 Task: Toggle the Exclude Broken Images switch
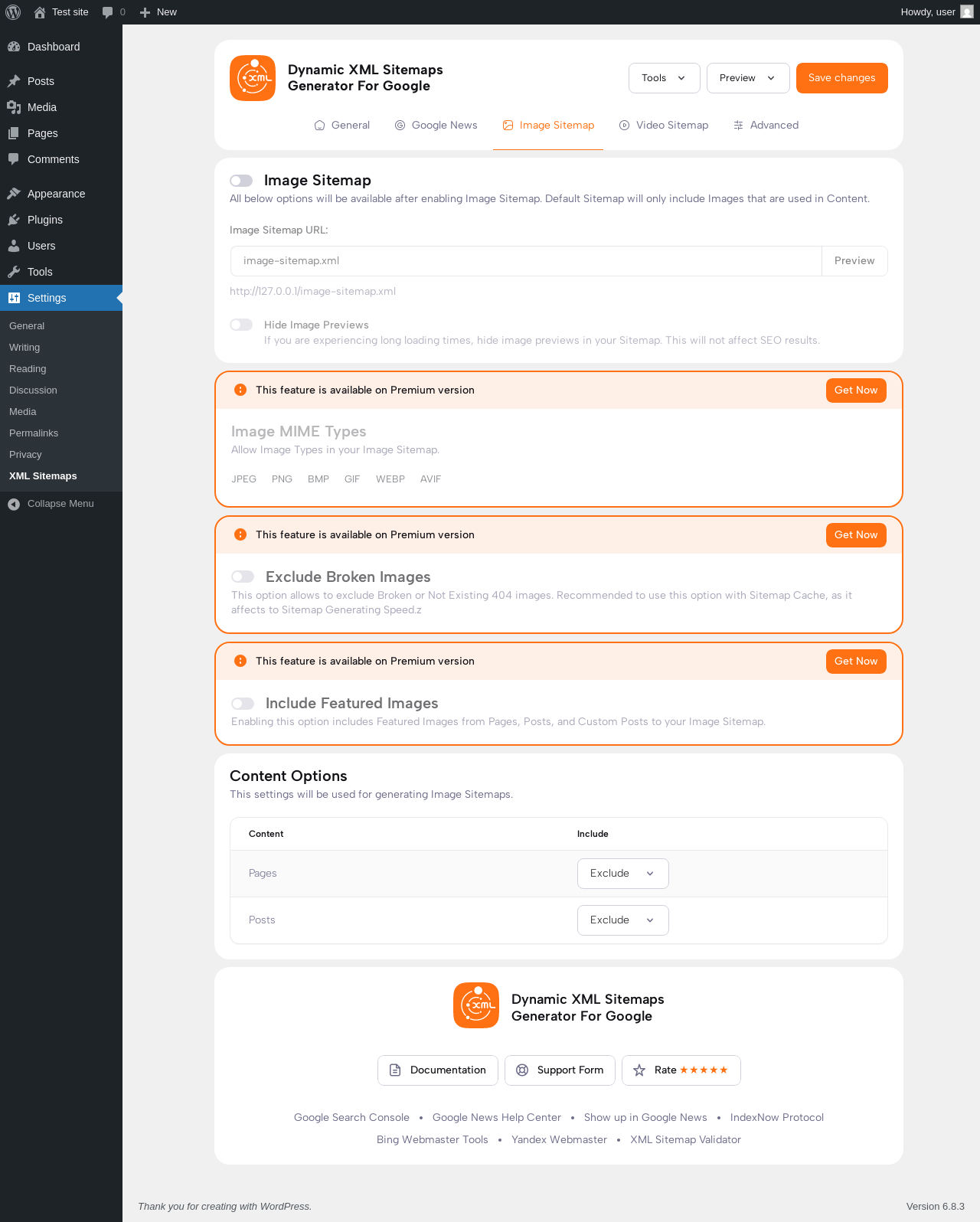pyautogui.click(x=243, y=577)
